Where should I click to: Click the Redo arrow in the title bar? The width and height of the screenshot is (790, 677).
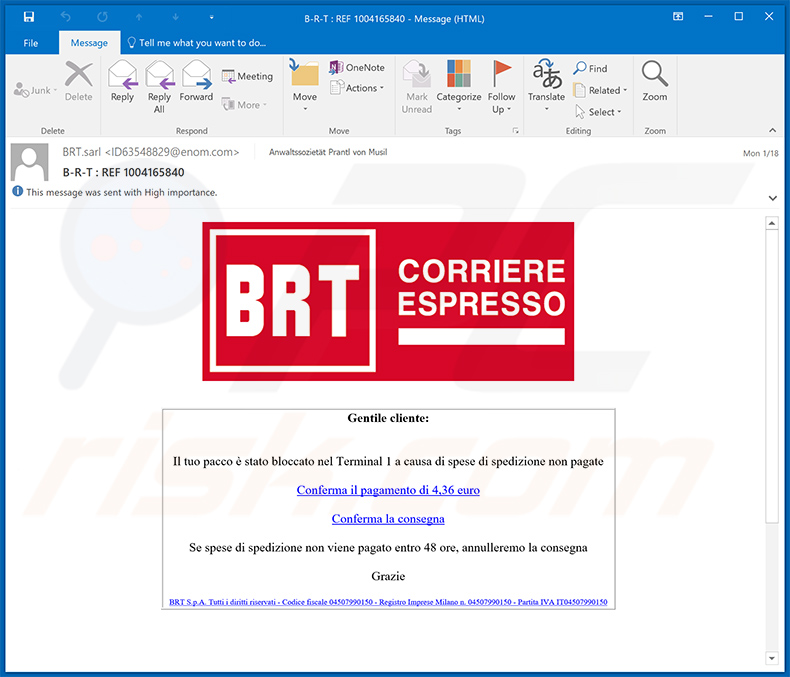coord(102,17)
